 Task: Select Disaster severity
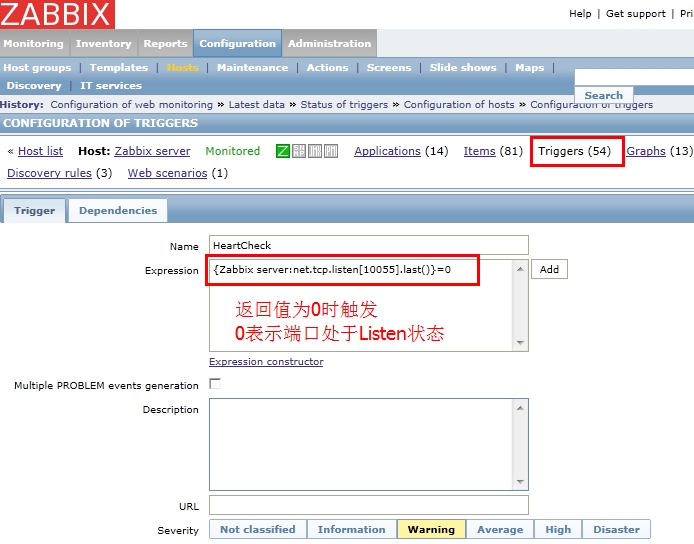(617, 529)
